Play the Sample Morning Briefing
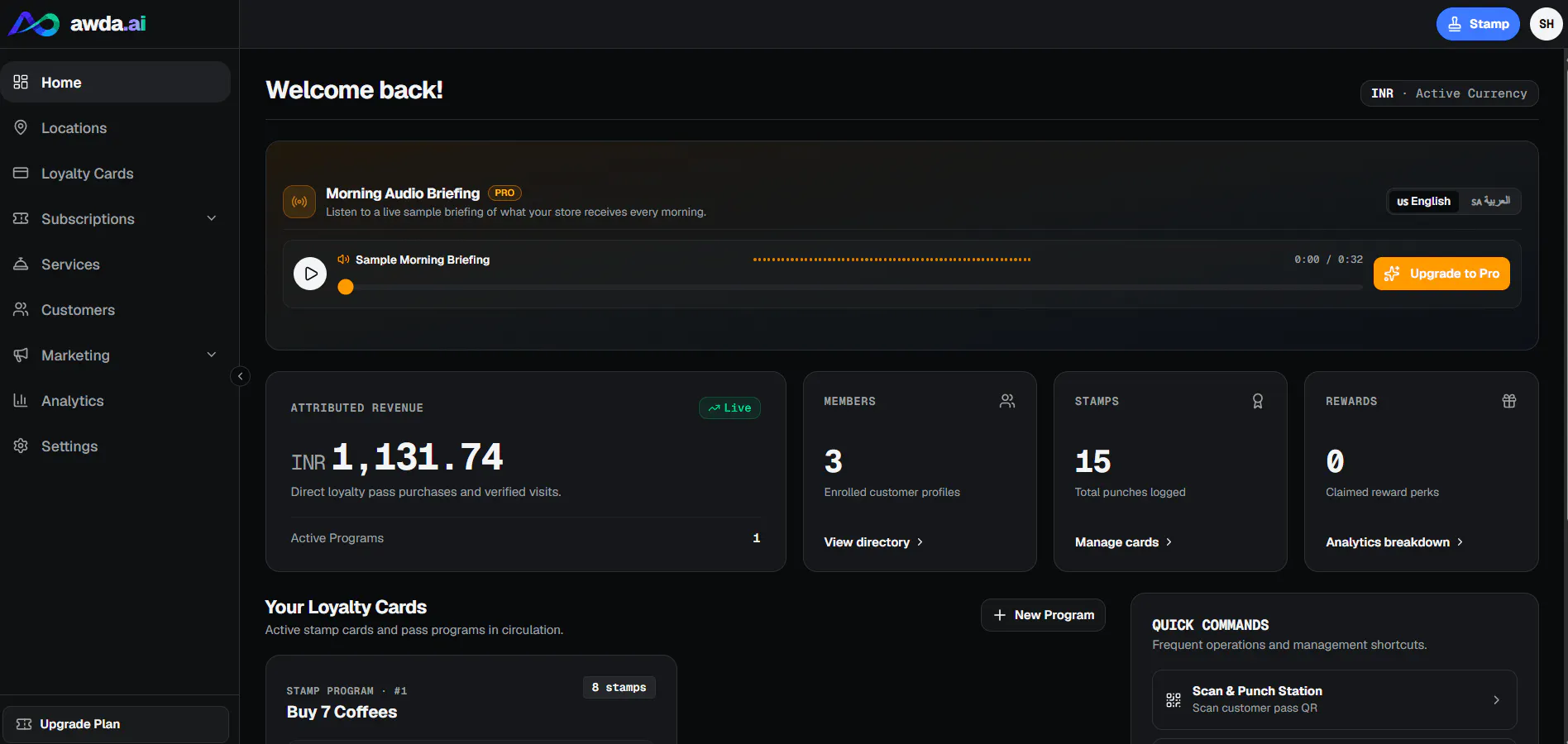The height and width of the screenshot is (744, 1568). pyautogui.click(x=310, y=274)
